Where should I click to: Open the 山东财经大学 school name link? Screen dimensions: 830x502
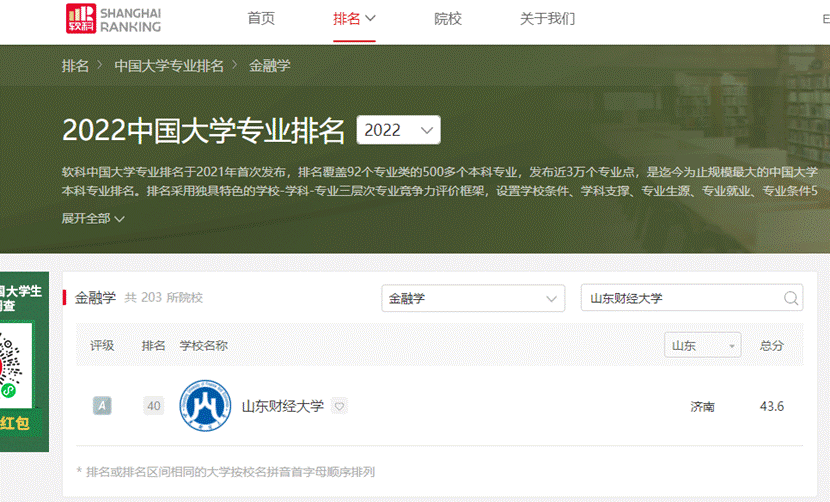coord(283,406)
